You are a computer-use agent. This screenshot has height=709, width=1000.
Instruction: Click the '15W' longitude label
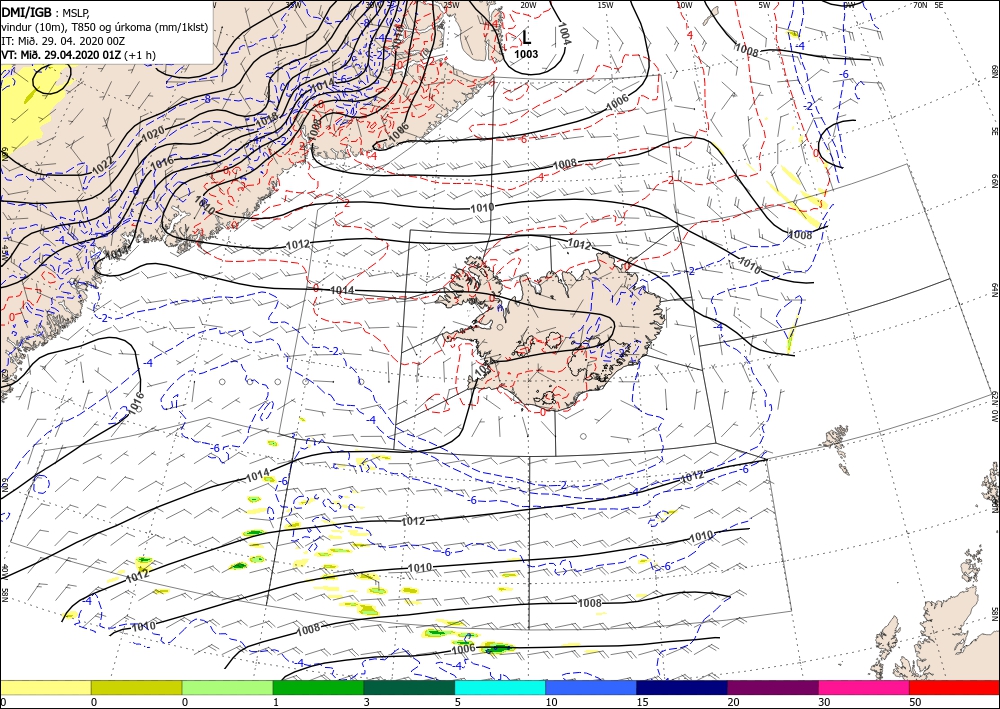605,5
